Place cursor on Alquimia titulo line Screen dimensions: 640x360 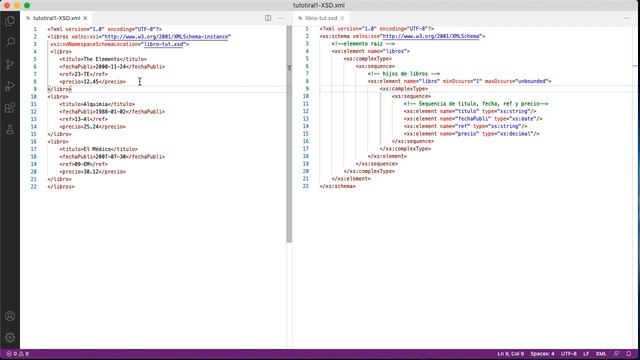pos(97,104)
